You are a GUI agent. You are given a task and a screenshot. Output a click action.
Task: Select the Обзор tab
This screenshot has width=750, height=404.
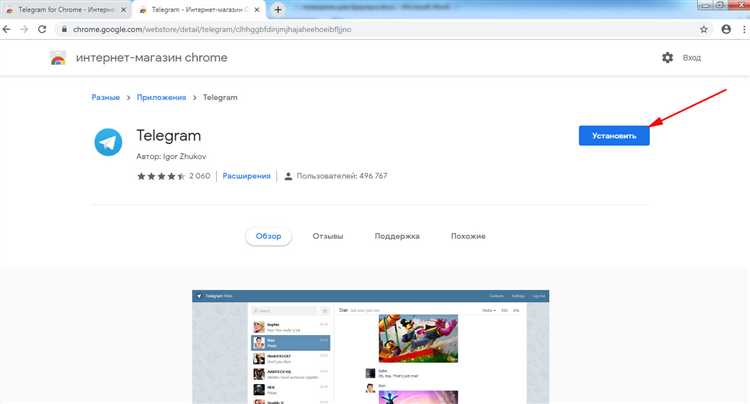(268, 236)
